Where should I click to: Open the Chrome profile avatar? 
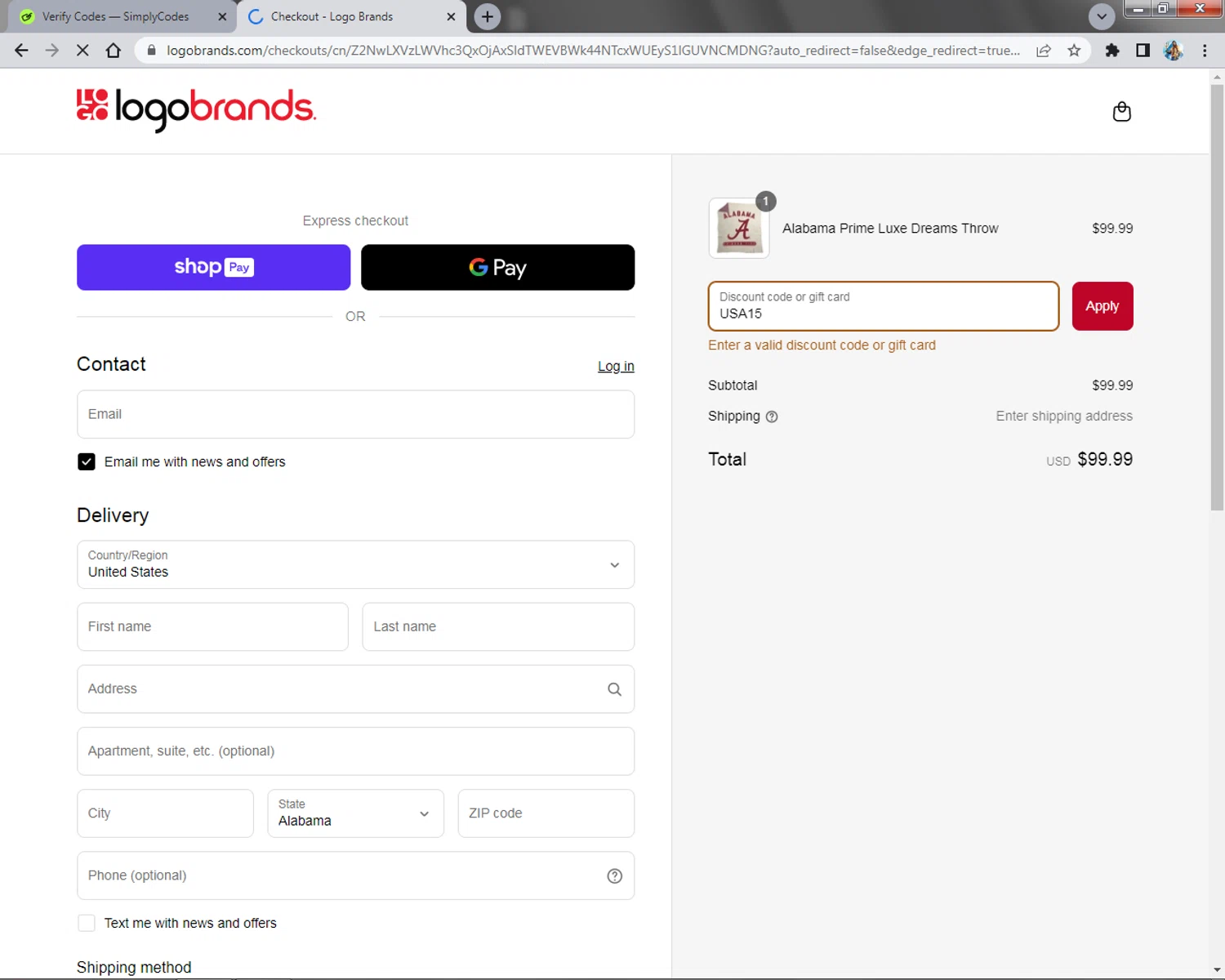1174,51
